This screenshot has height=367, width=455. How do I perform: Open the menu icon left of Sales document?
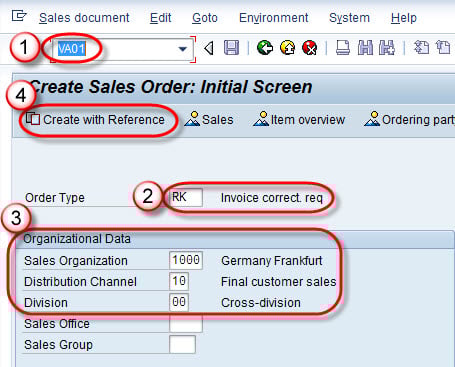19,16
